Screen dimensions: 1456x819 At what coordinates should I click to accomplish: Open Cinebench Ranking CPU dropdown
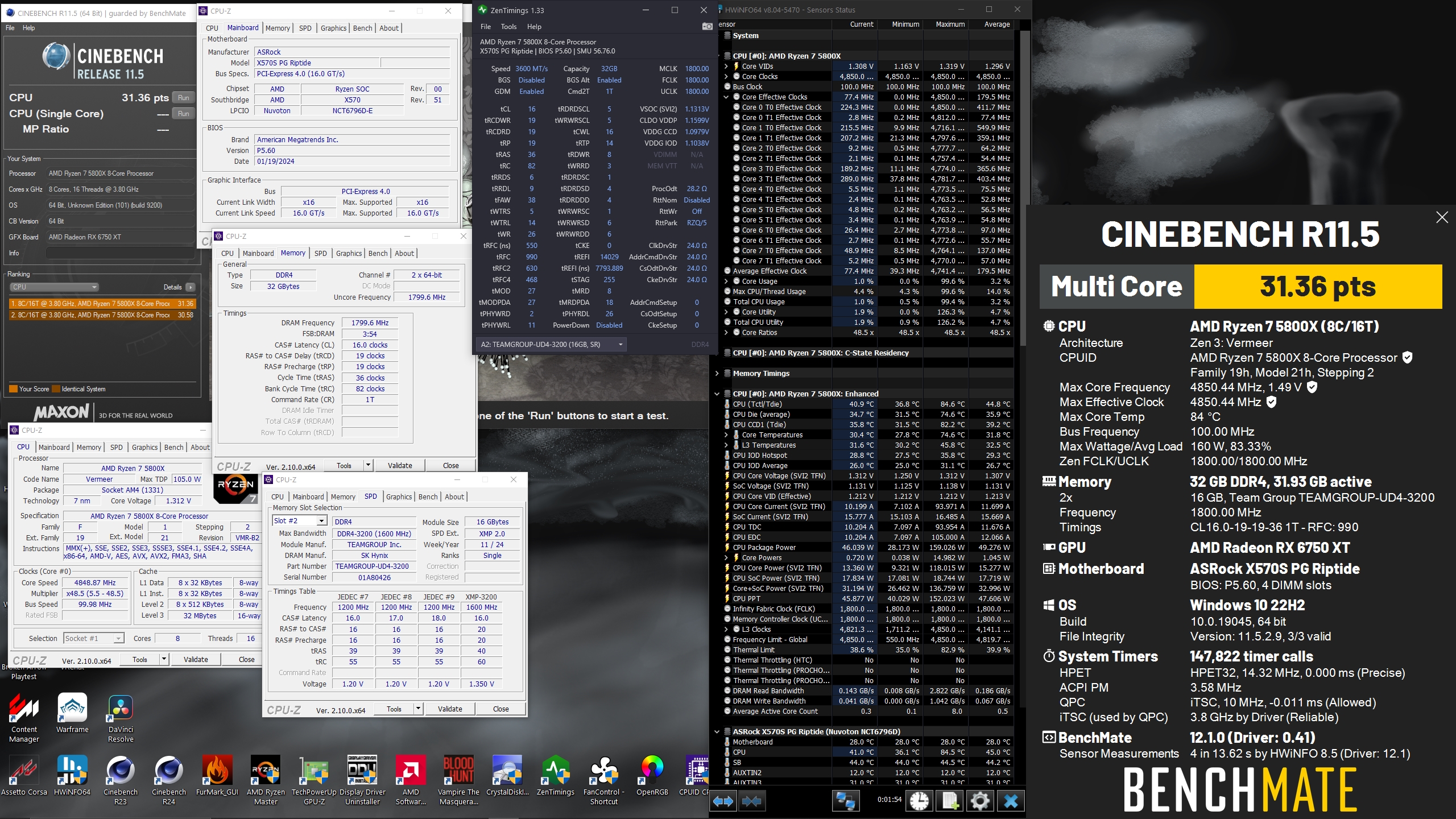point(55,287)
